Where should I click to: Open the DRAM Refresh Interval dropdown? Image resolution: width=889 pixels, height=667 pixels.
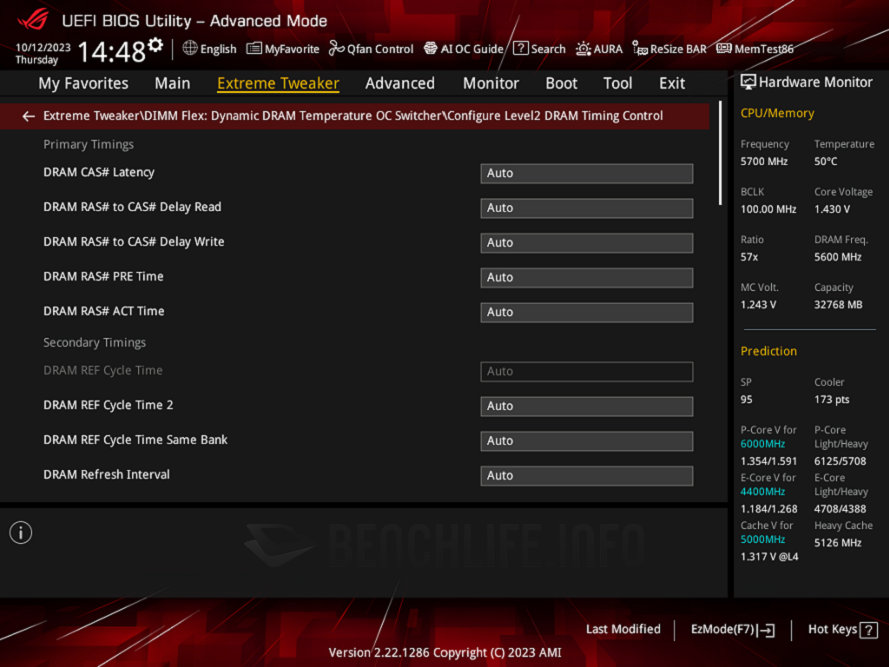586,475
